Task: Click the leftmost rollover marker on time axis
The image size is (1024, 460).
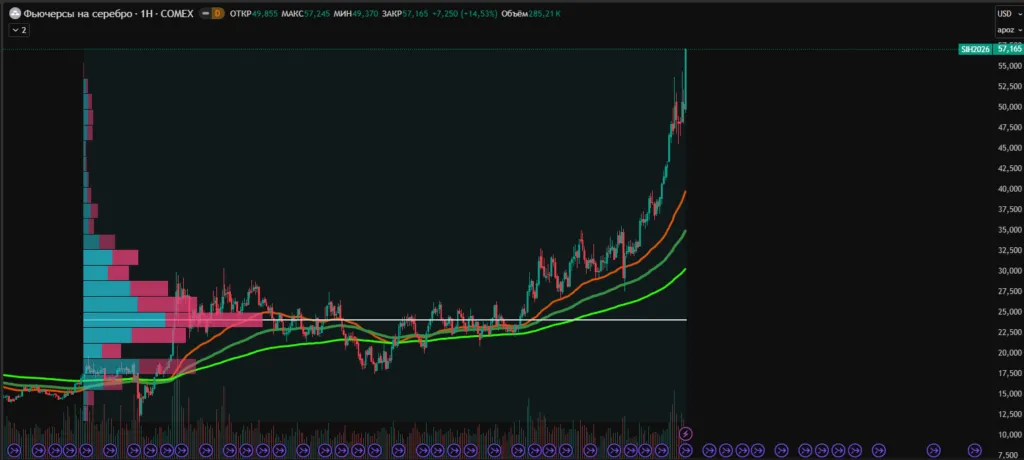Action: tap(10, 451)
